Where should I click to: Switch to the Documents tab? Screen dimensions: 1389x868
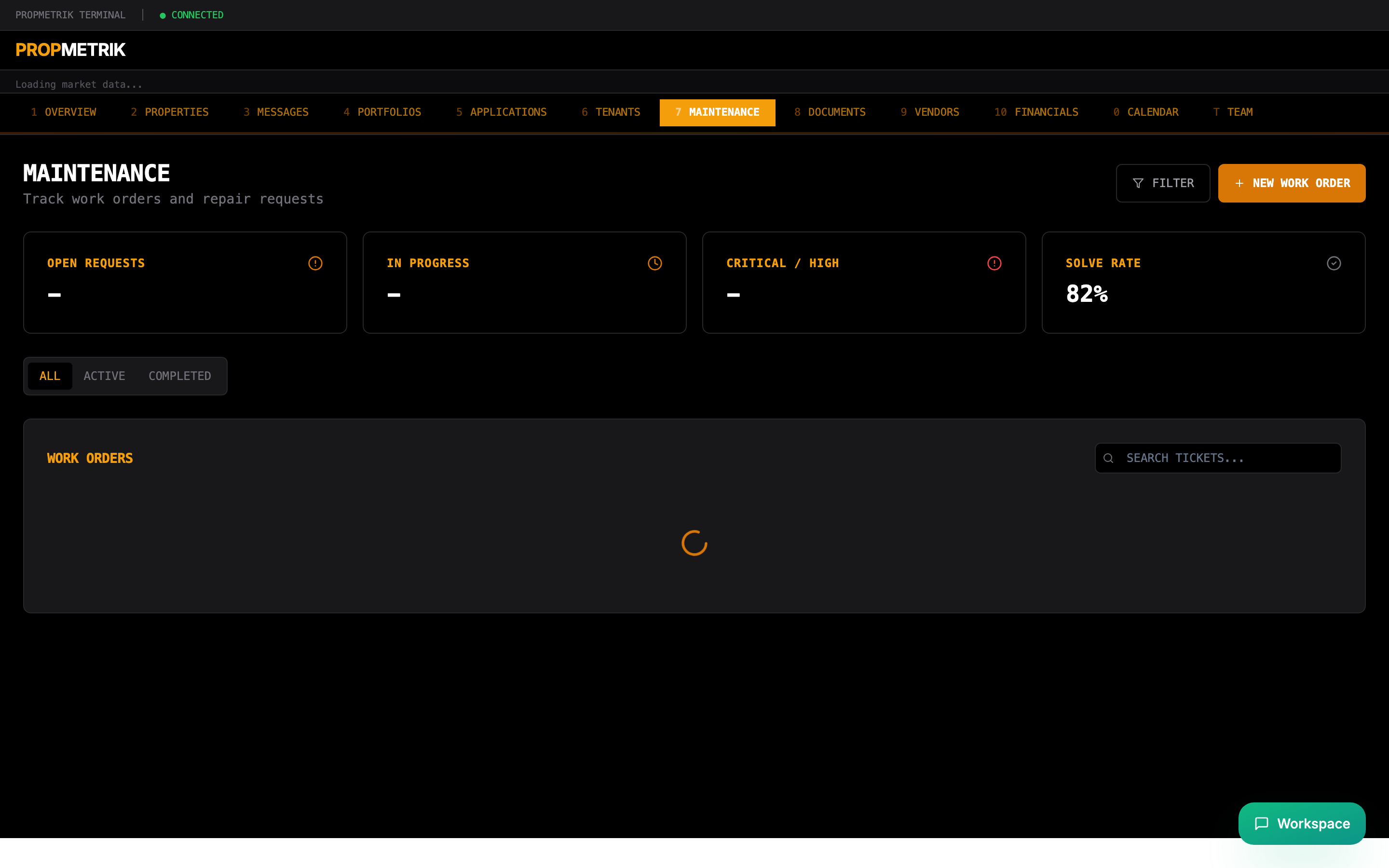pyautogui.click(x=830, y=112)
